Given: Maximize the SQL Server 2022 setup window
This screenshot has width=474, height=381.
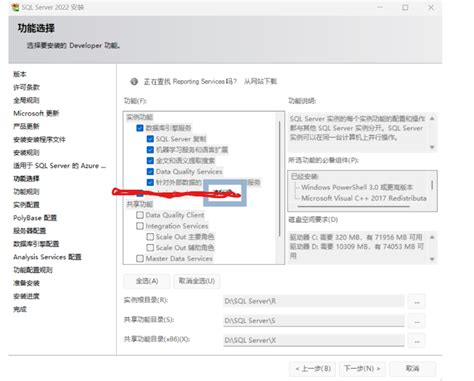Looking at the screenshot, I should [x=405, y=7].
